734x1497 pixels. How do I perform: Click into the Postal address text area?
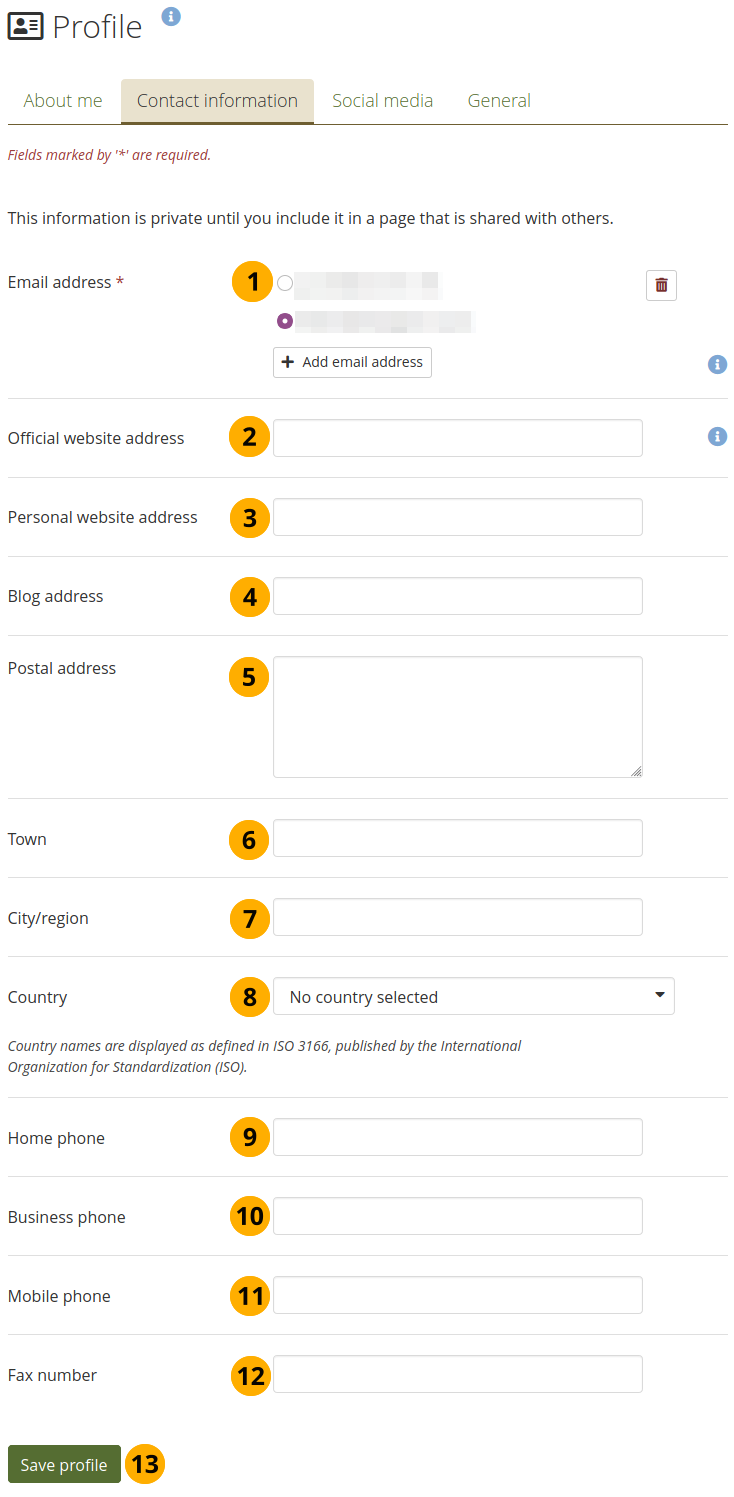(x=457, y=716)
